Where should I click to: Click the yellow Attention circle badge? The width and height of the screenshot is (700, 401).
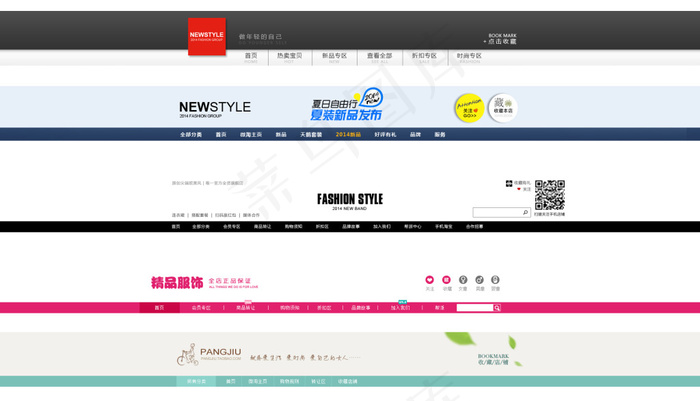468,108
